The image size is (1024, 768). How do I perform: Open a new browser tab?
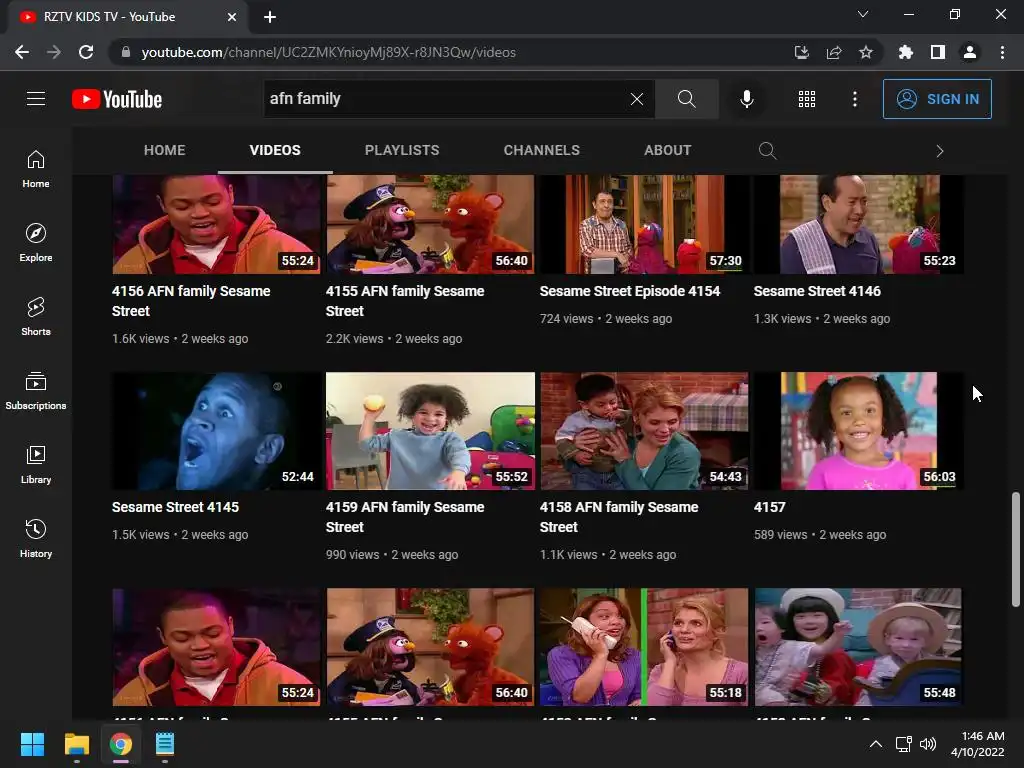point(270,17)
